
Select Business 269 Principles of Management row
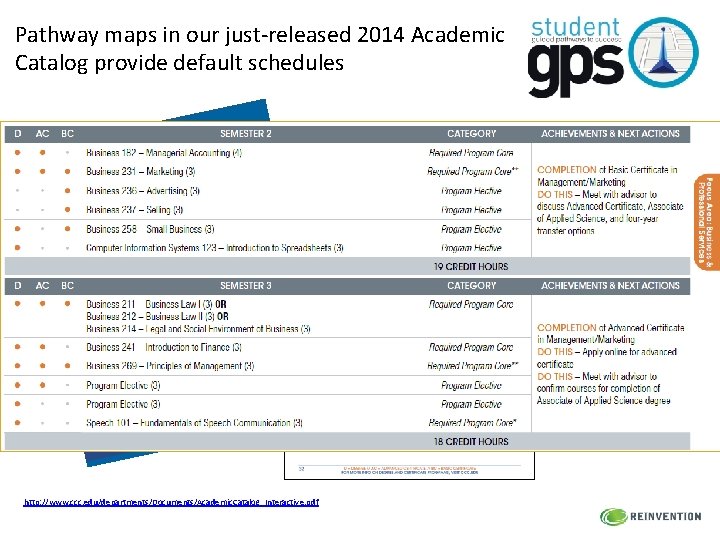268,366
